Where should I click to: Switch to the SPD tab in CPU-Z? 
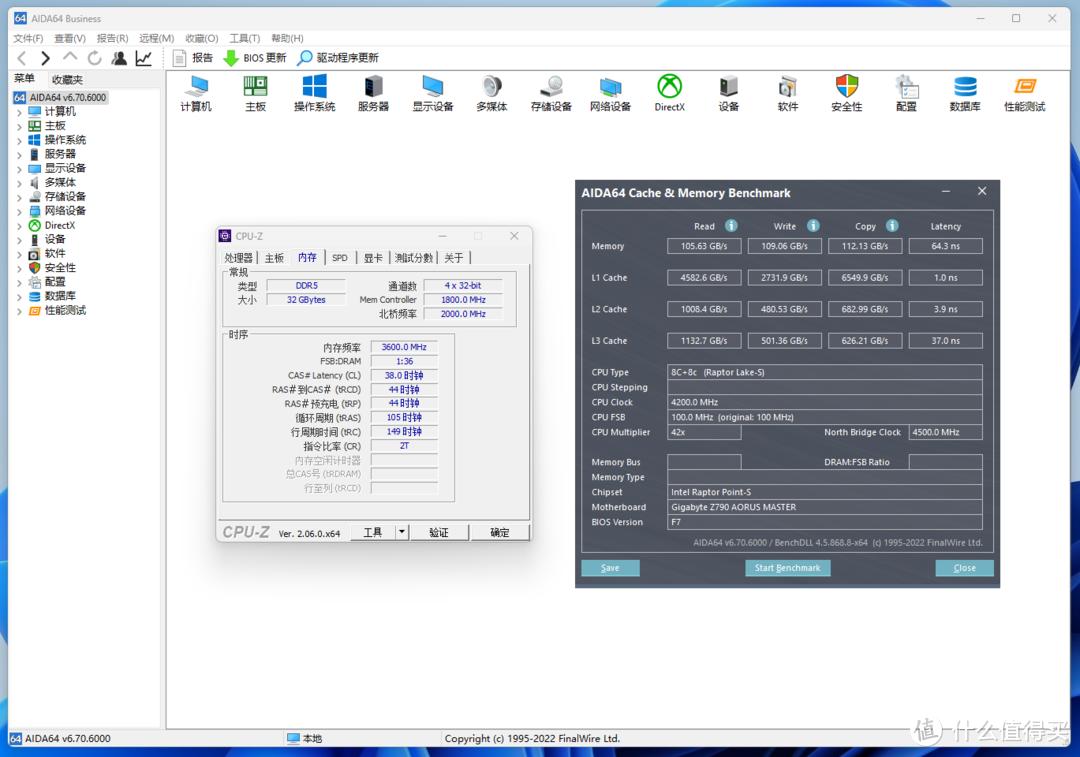pyautogui.click(x=340, y=257)
